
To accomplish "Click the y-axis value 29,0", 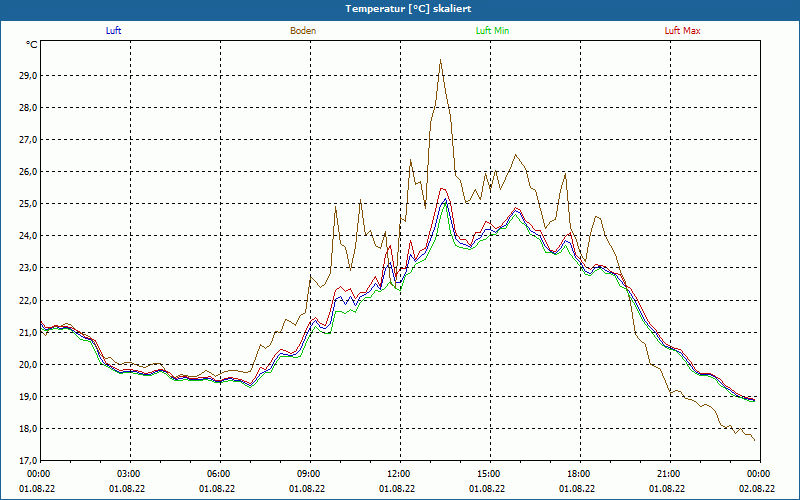I will 28,76.
